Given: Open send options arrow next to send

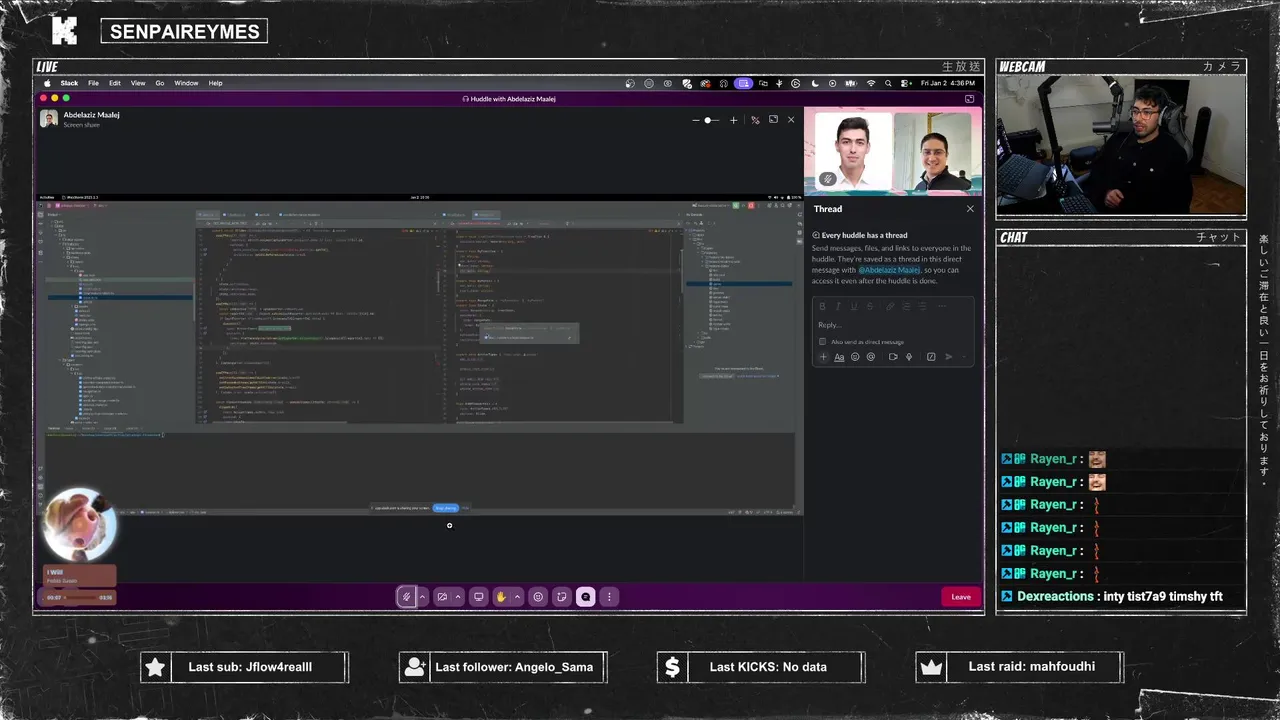Looking at the screenshot, I should [964, 357].
